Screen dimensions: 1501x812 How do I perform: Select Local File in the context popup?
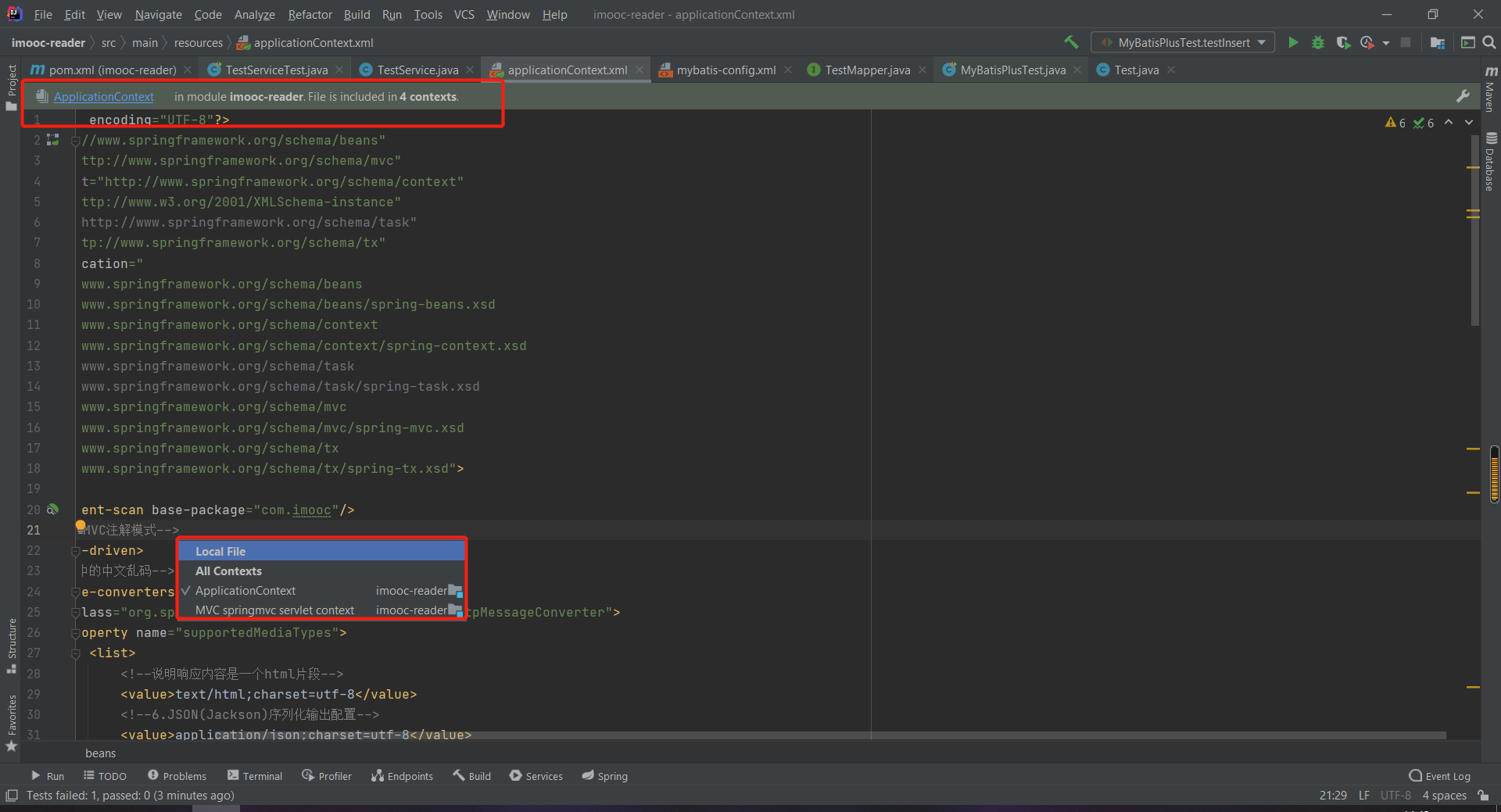220,551
